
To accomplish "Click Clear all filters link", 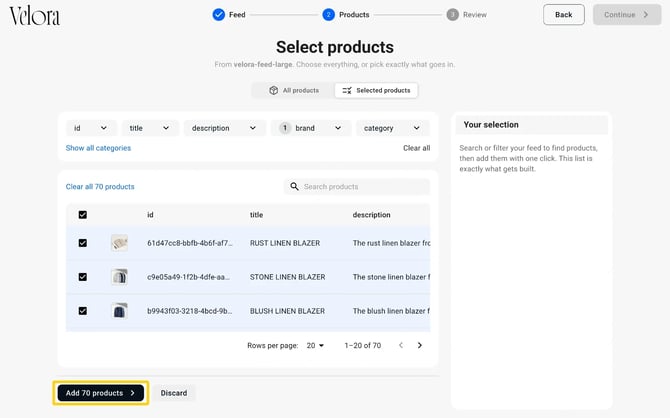I will (417, 148).
